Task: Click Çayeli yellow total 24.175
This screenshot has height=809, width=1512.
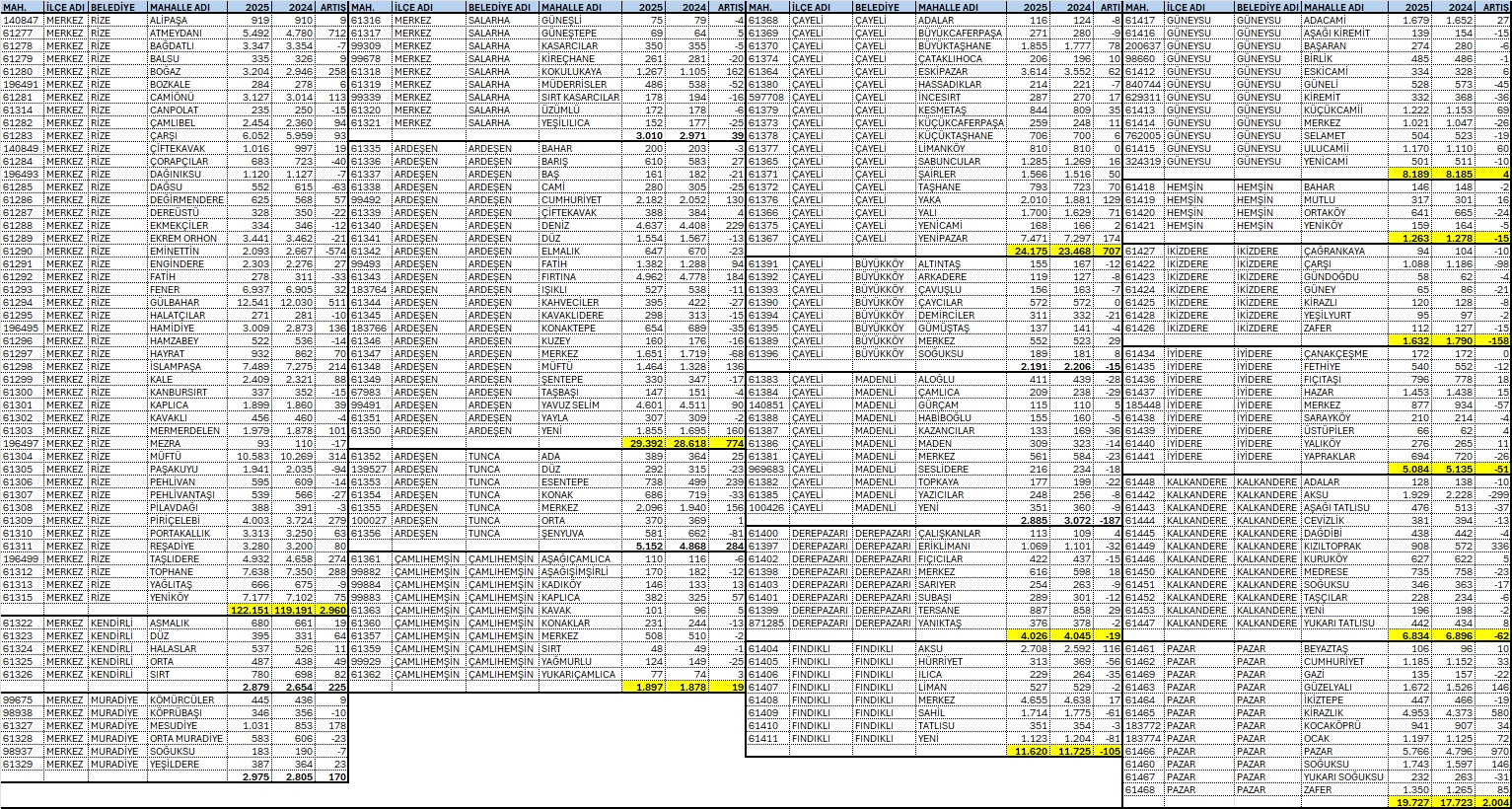Action: click(x=1032, y=251)
